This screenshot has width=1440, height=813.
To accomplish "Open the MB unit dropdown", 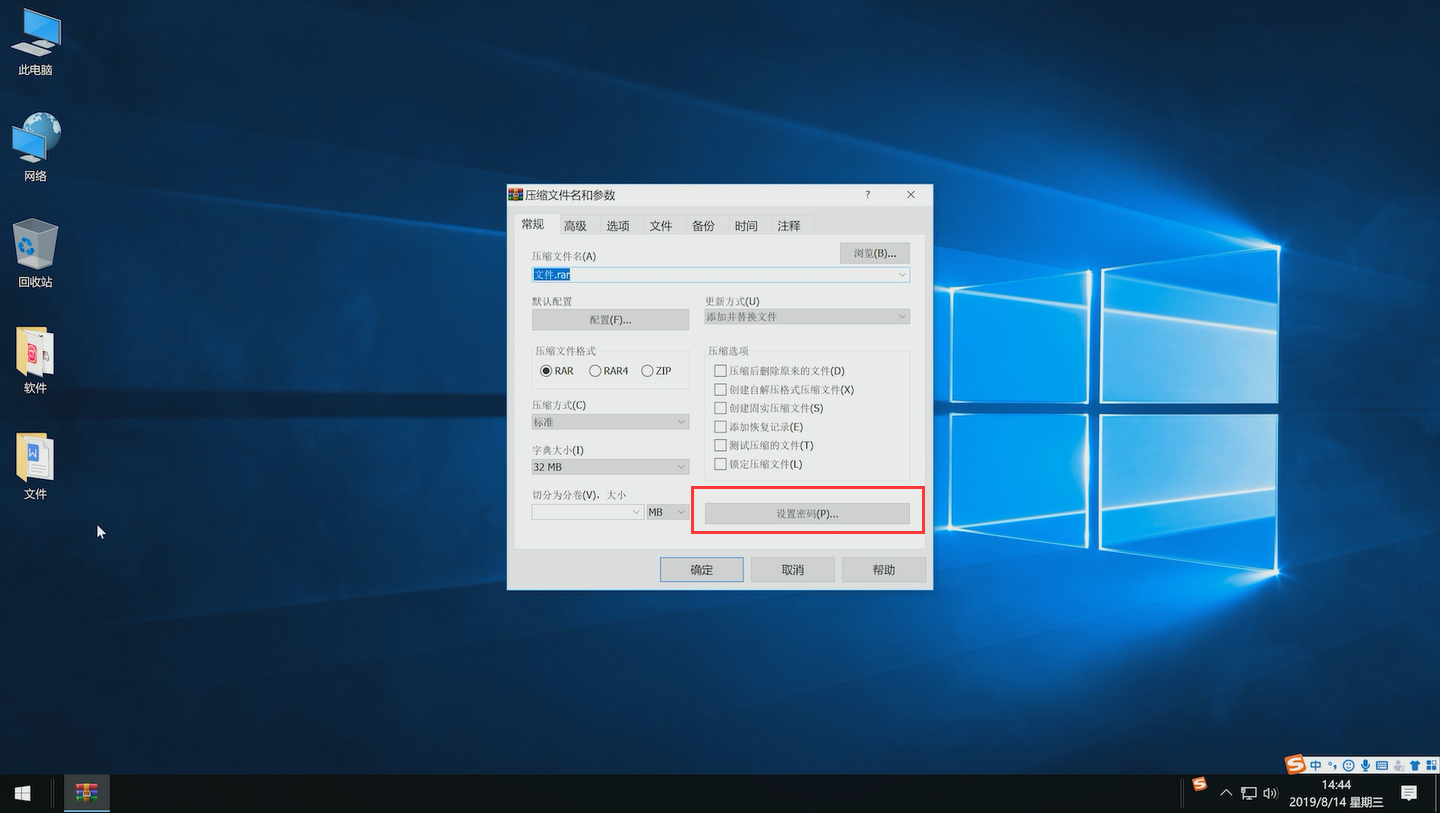I will point(668,512).
